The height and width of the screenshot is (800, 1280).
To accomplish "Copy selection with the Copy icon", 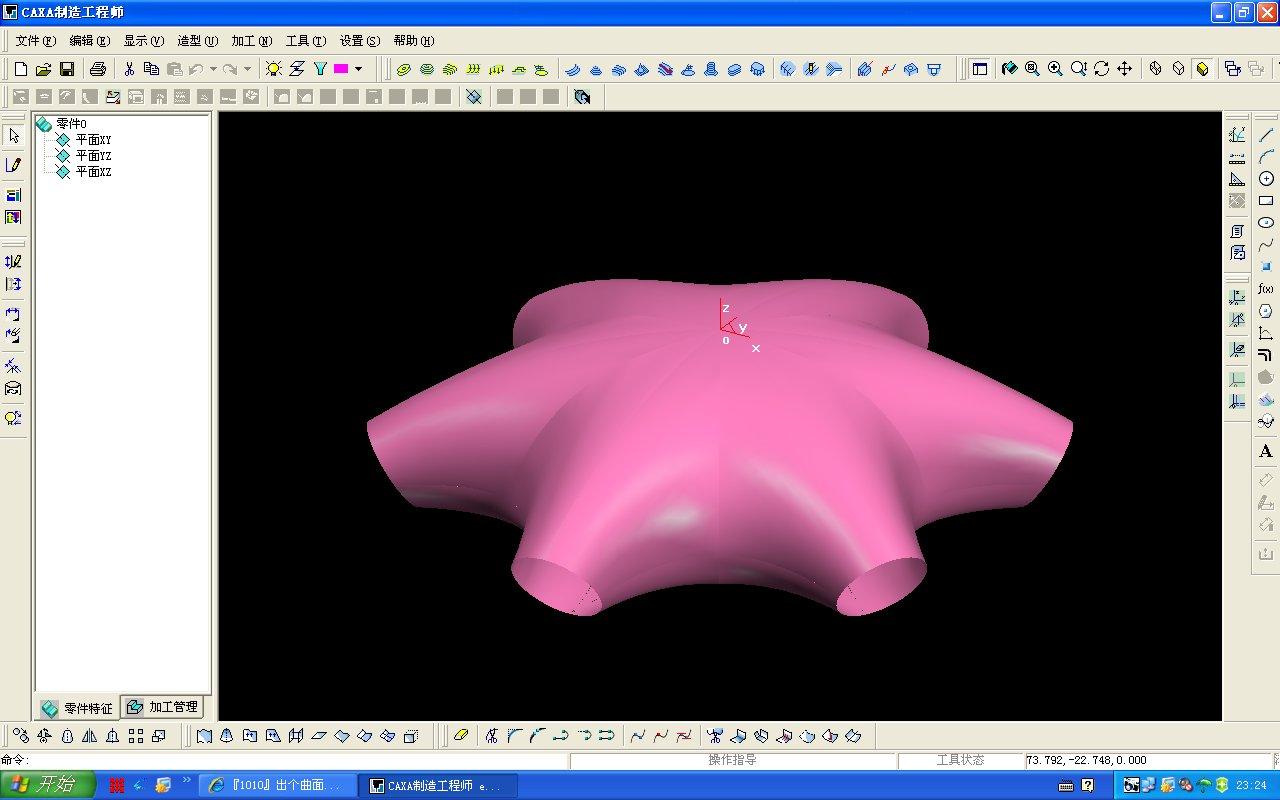I will pos(151,69).
